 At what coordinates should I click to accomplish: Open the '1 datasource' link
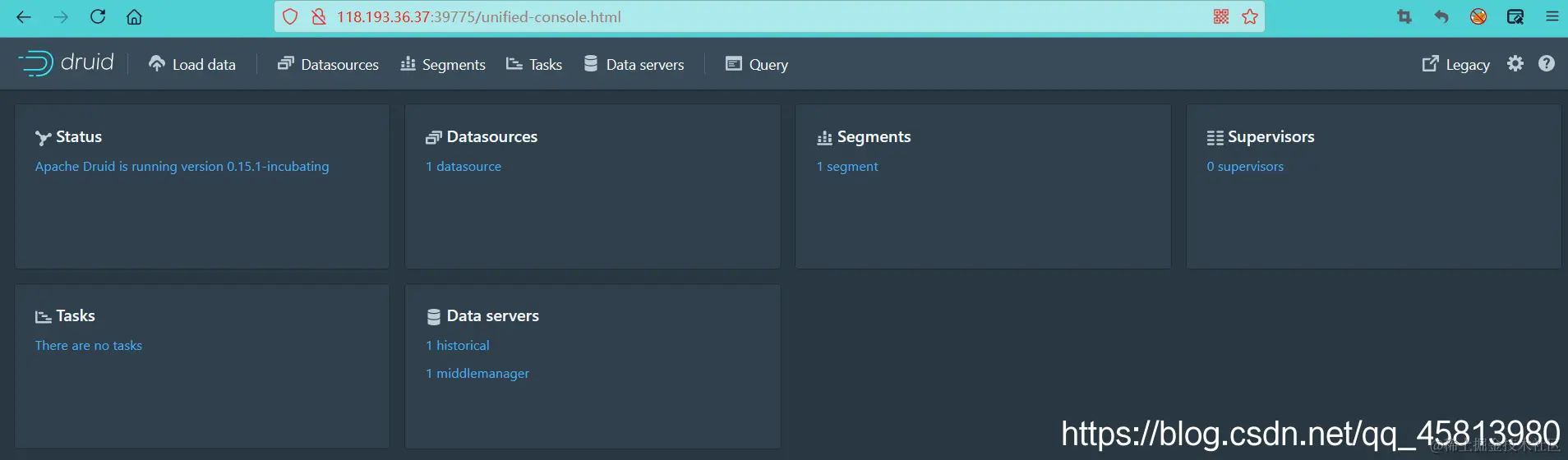point(463,166)
